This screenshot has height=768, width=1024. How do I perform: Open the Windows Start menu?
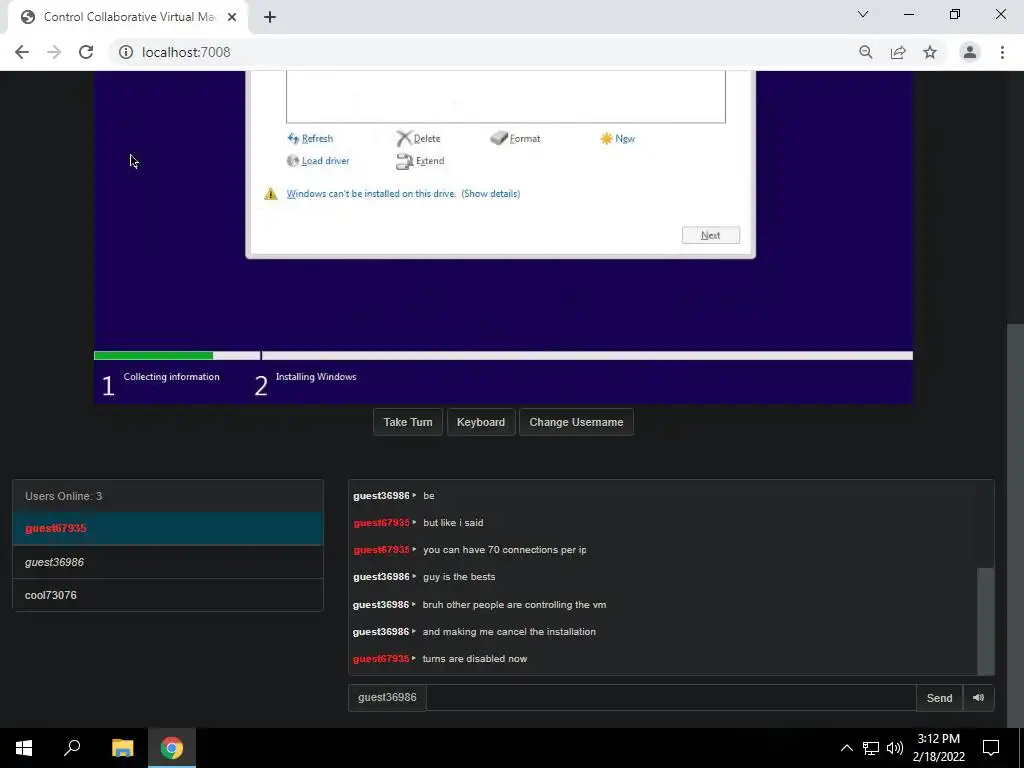(24, 748)
